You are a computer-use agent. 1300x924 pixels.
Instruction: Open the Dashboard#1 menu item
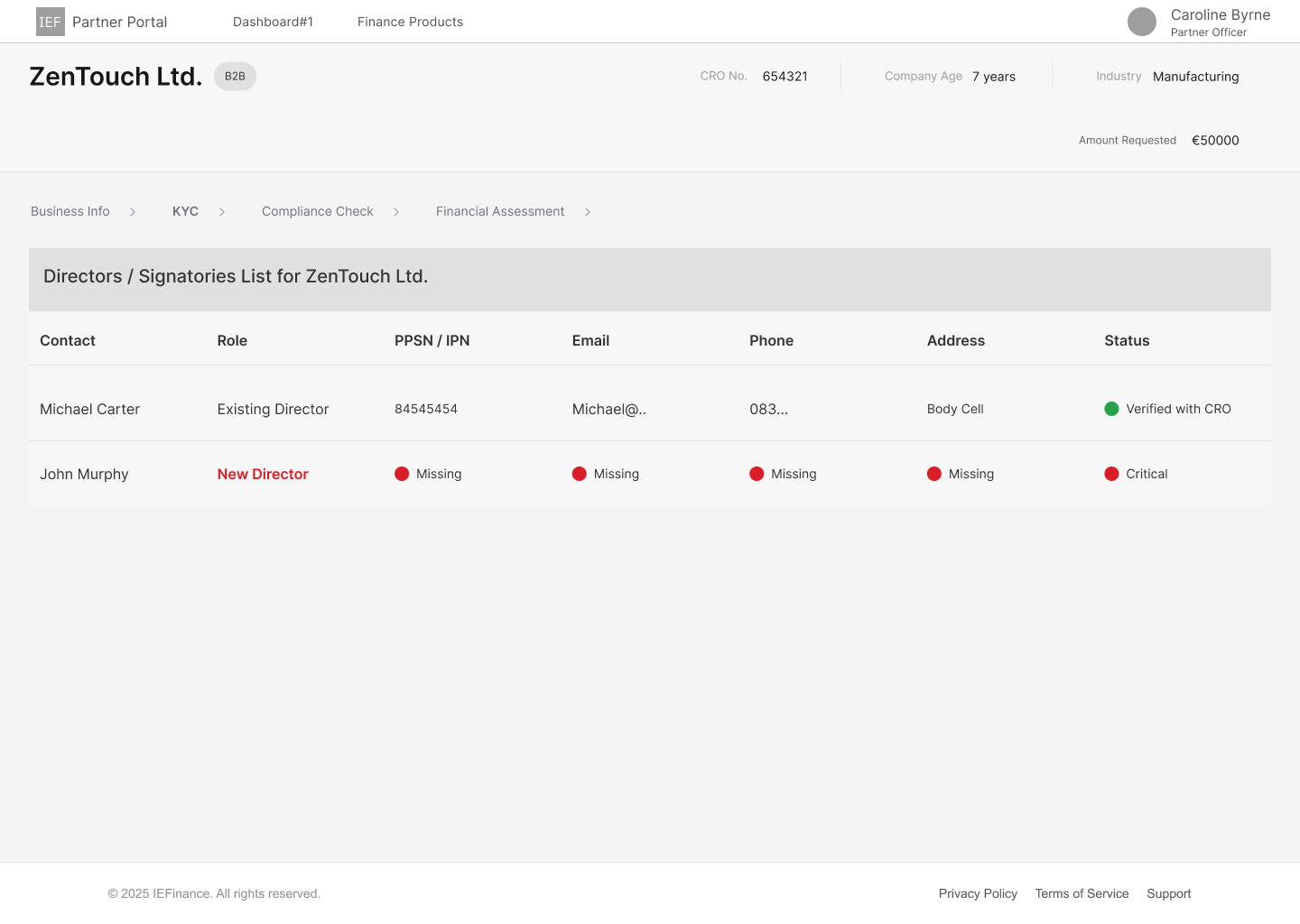click(x=273, y=22)
